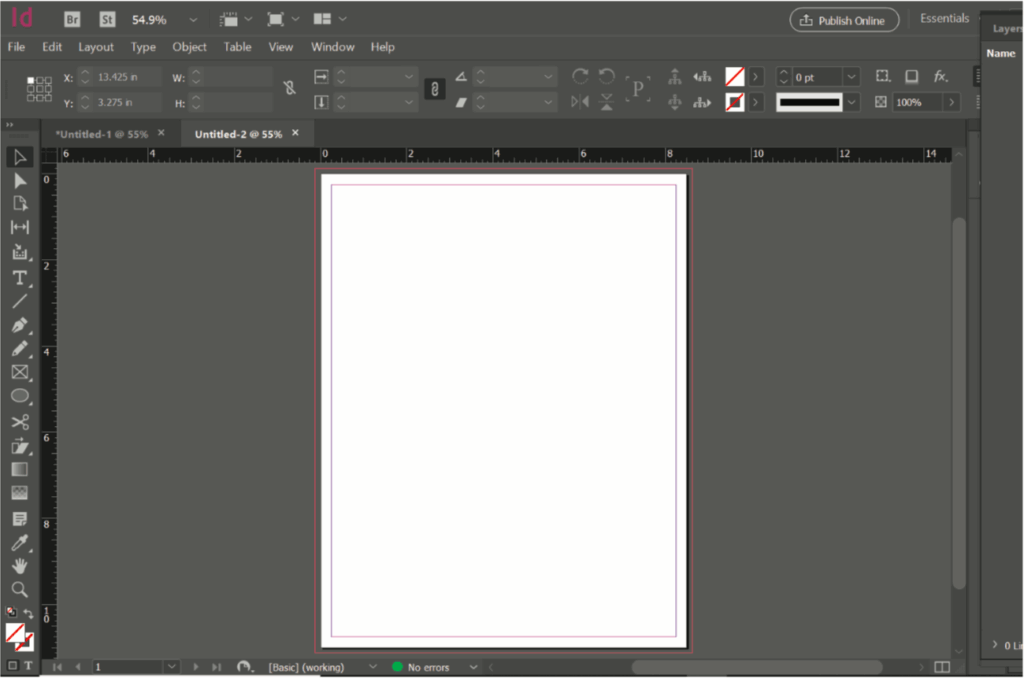The image size is (1024, 678).
Task: Select the Hand tool
Action: (20, 566)
